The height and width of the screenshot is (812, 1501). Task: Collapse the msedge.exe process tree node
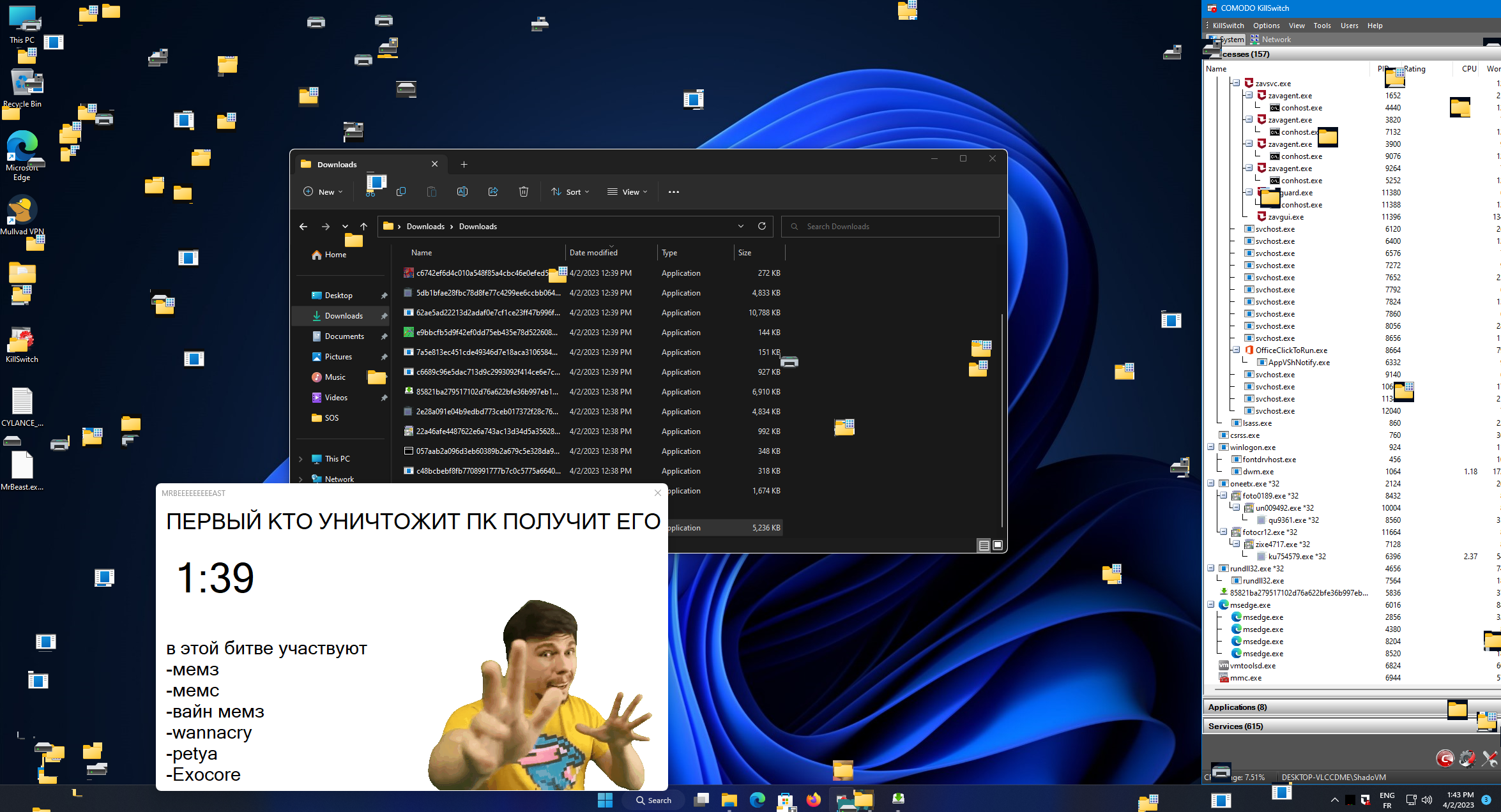pos(1210,605)
